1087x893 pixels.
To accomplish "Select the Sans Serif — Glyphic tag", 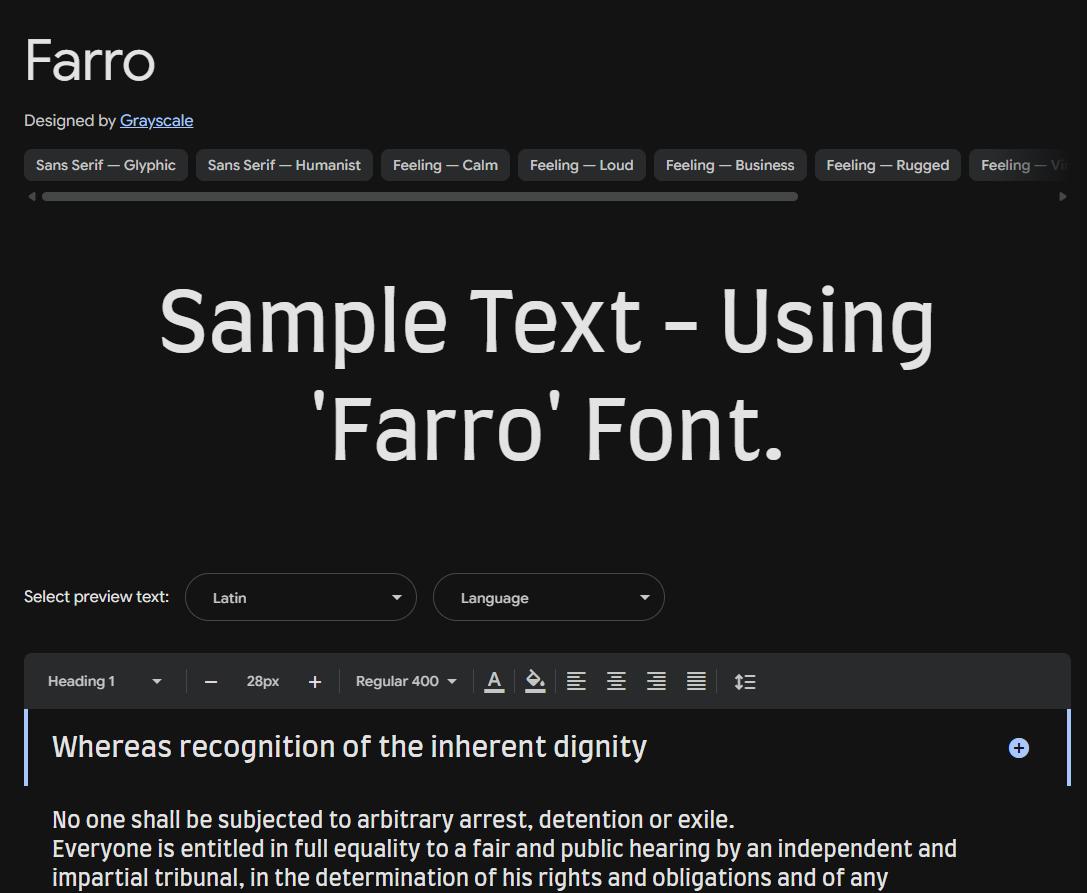I will click(x=106, y=165).
